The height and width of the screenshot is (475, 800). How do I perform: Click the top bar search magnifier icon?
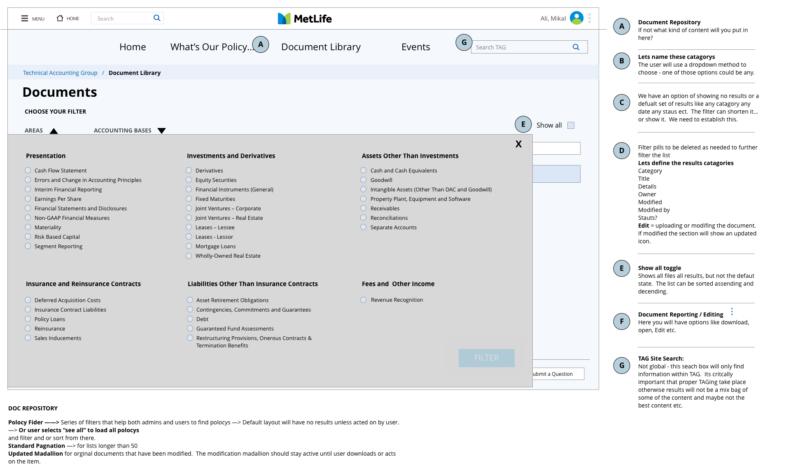click(x=157, y=18)
